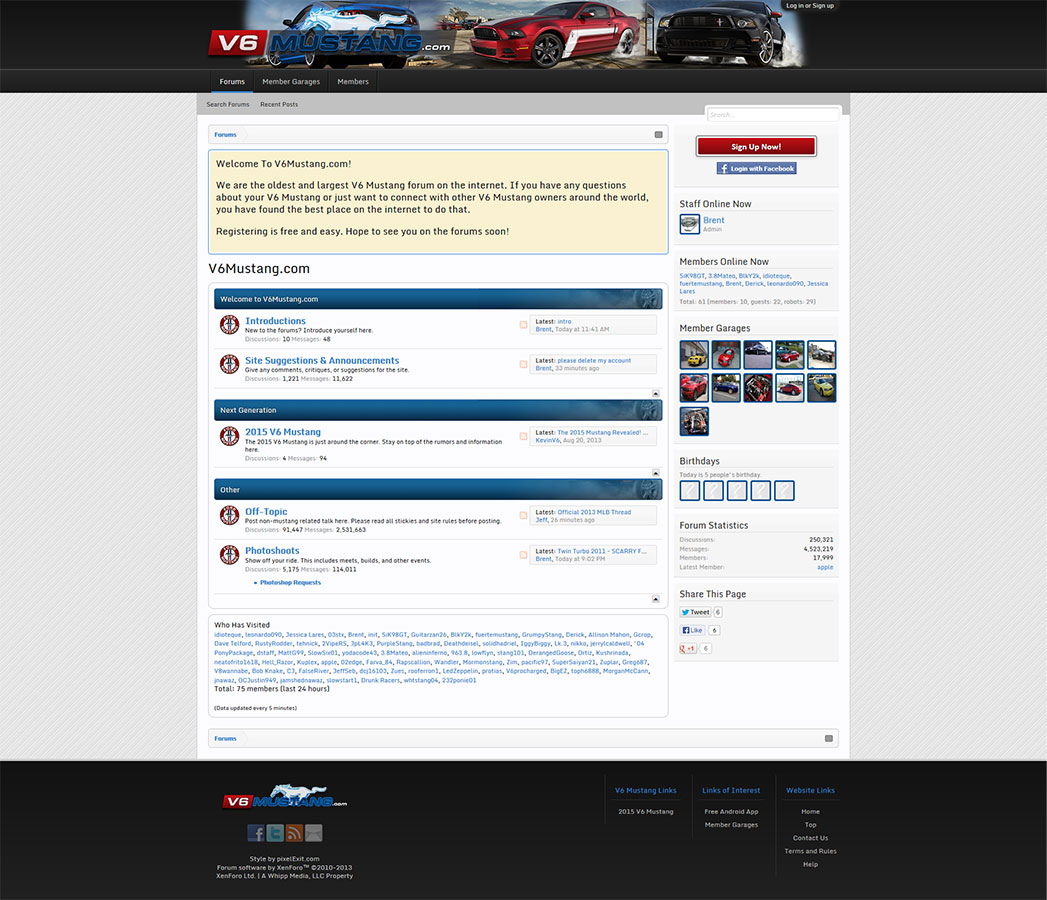Click the 2015 V6 Mustang forum icon

(x=229, y=436)
